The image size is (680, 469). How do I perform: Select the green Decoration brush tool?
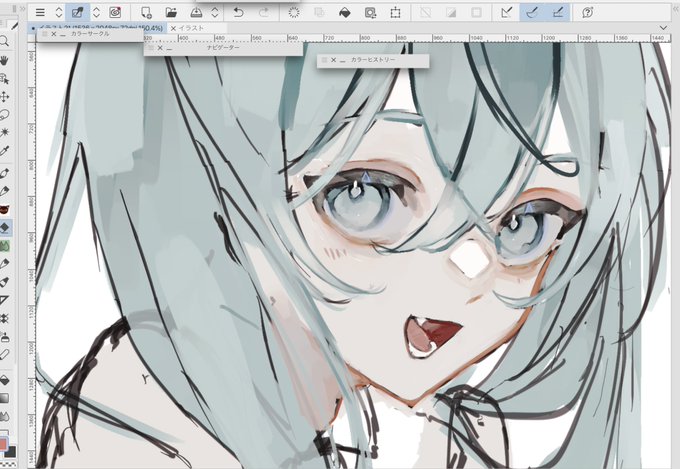pyautogui.click(x=5, y=246)
